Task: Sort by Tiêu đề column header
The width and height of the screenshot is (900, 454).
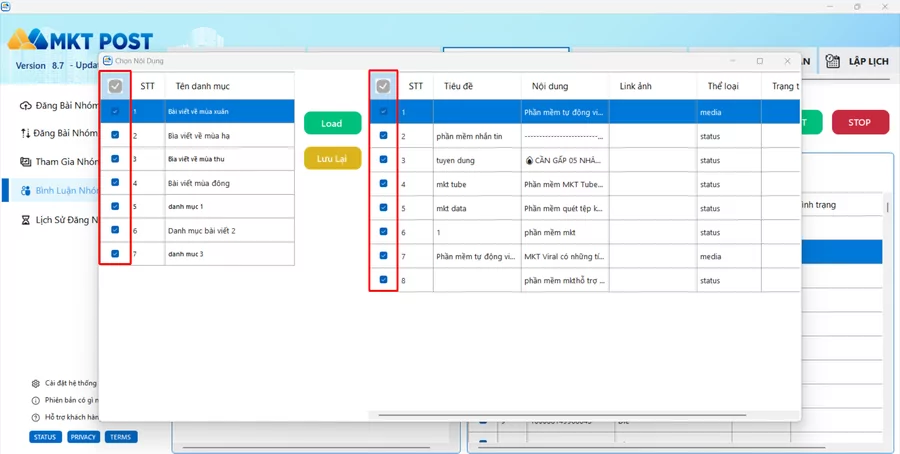Action: pyautogui.click(x=459, y=86)
